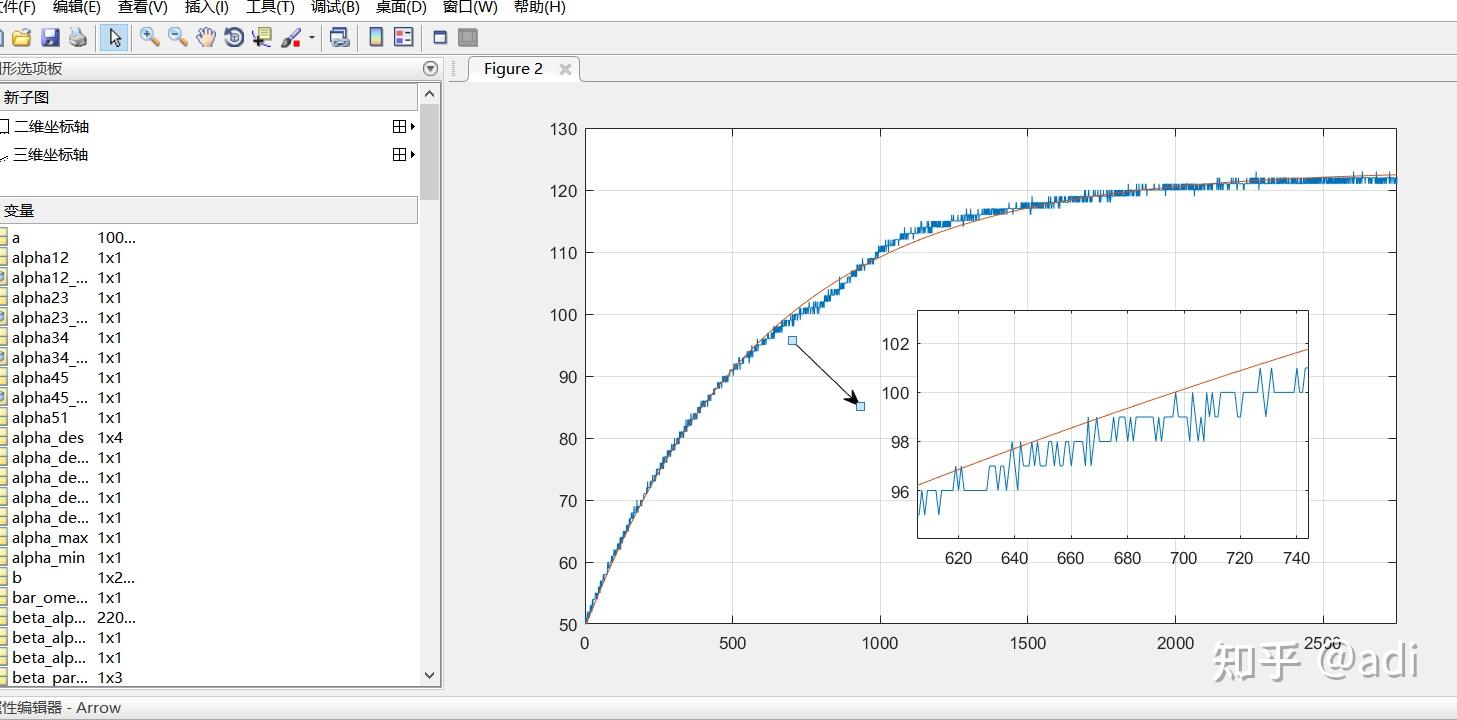1457x720 pixels.
Task: Click the 100... value of variable a
Action: 116,238
